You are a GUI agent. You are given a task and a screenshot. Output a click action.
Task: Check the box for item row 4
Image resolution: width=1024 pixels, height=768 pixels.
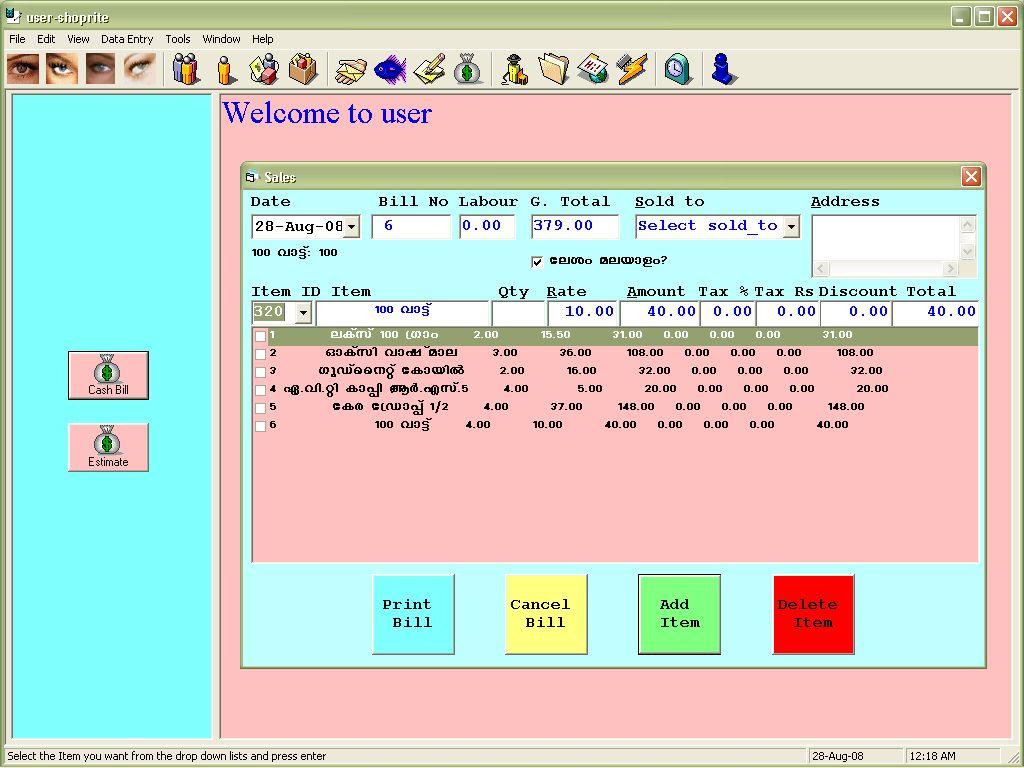click(261, 390)
